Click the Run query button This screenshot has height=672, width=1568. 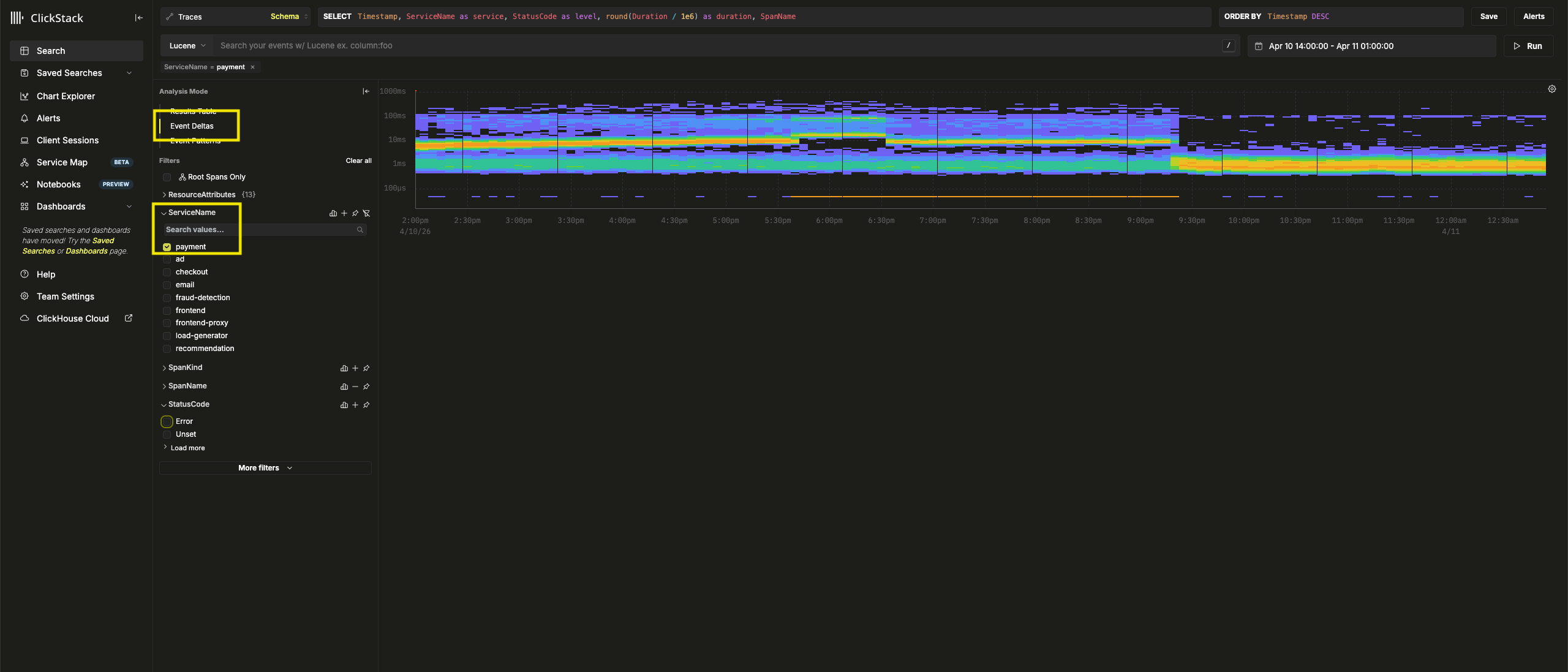pyautogui.click(x=1528, y=46)
